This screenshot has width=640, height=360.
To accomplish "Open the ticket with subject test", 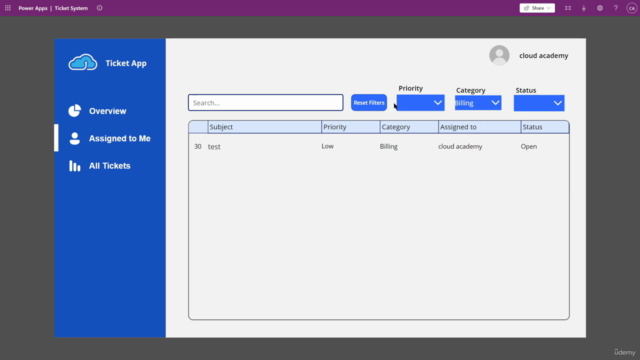I will (214, 147).
